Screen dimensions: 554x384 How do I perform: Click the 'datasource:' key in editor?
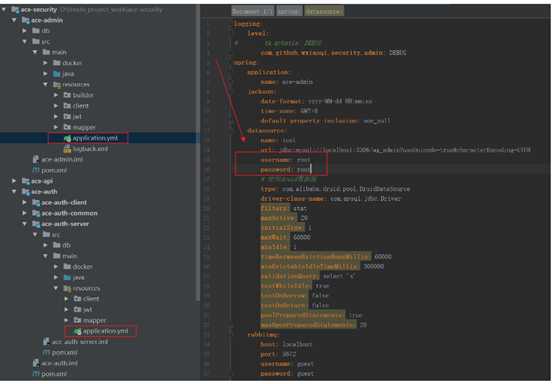point(266,131)
